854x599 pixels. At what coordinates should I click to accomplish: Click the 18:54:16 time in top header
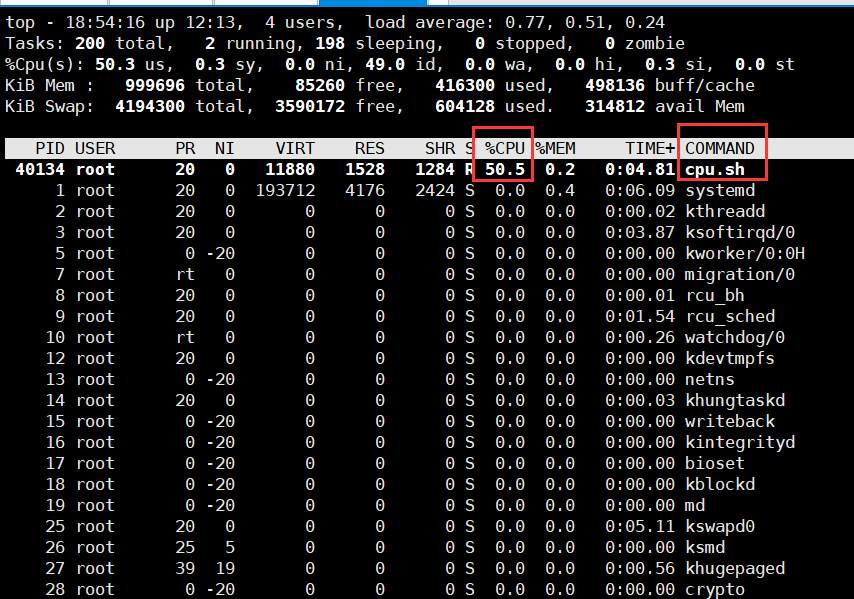pyautogui.click(x=105, y=22)
